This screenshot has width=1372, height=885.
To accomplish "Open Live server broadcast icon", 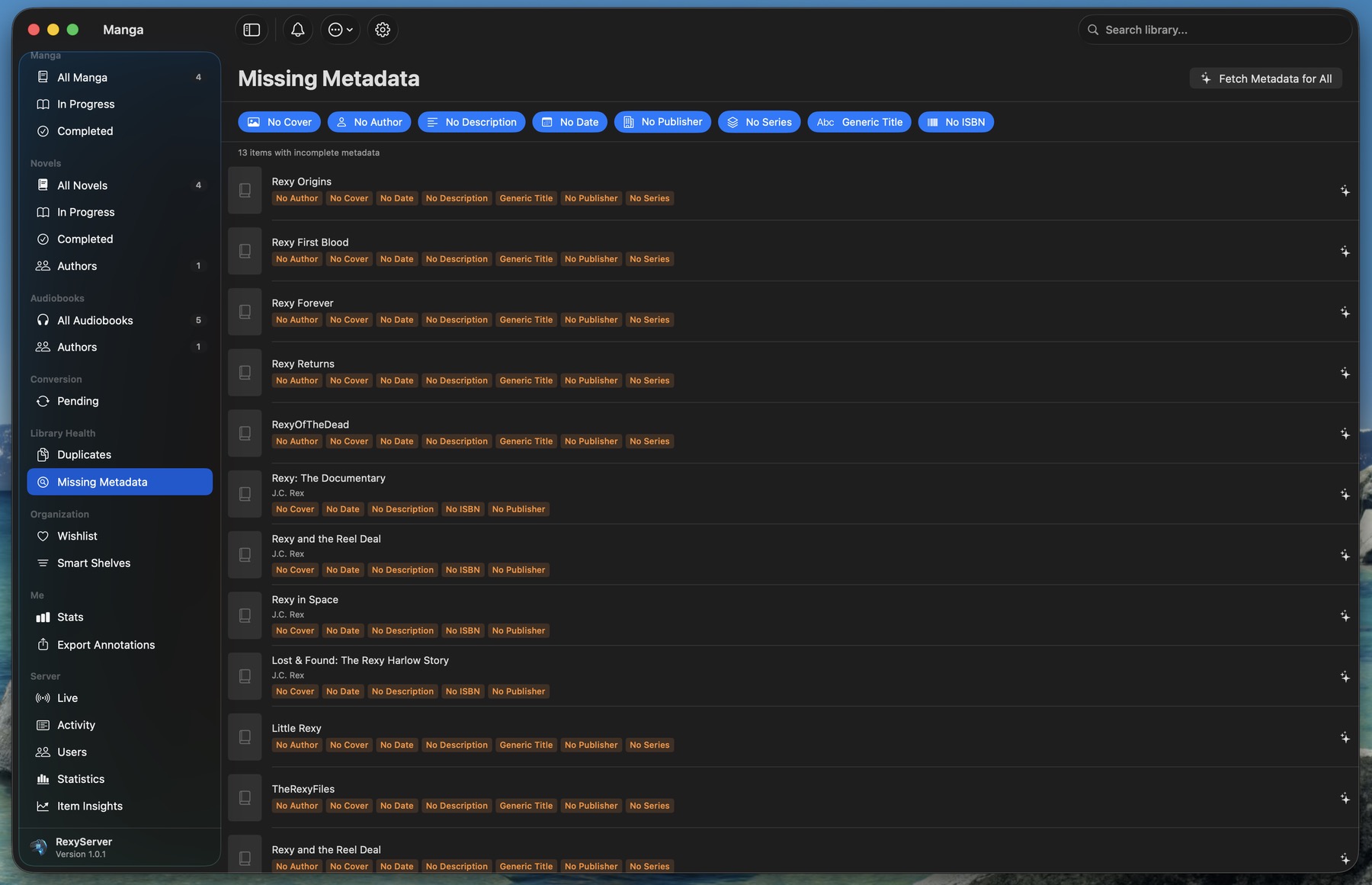I will 43,698.
